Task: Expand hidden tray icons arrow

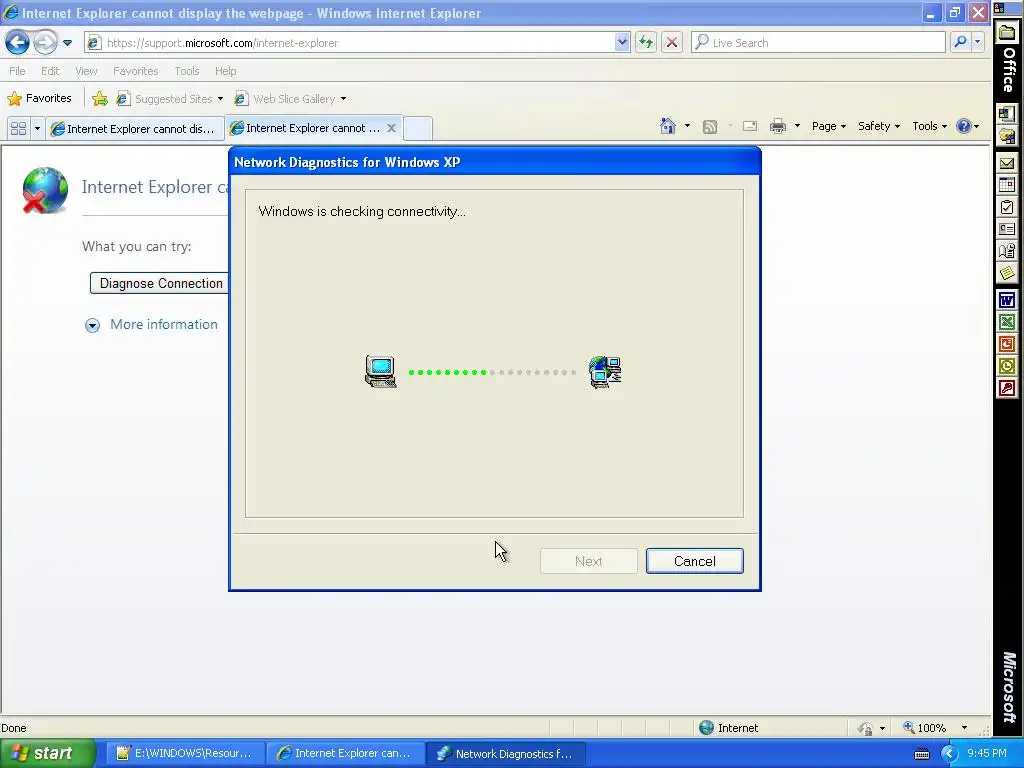Action: (948, 754)
